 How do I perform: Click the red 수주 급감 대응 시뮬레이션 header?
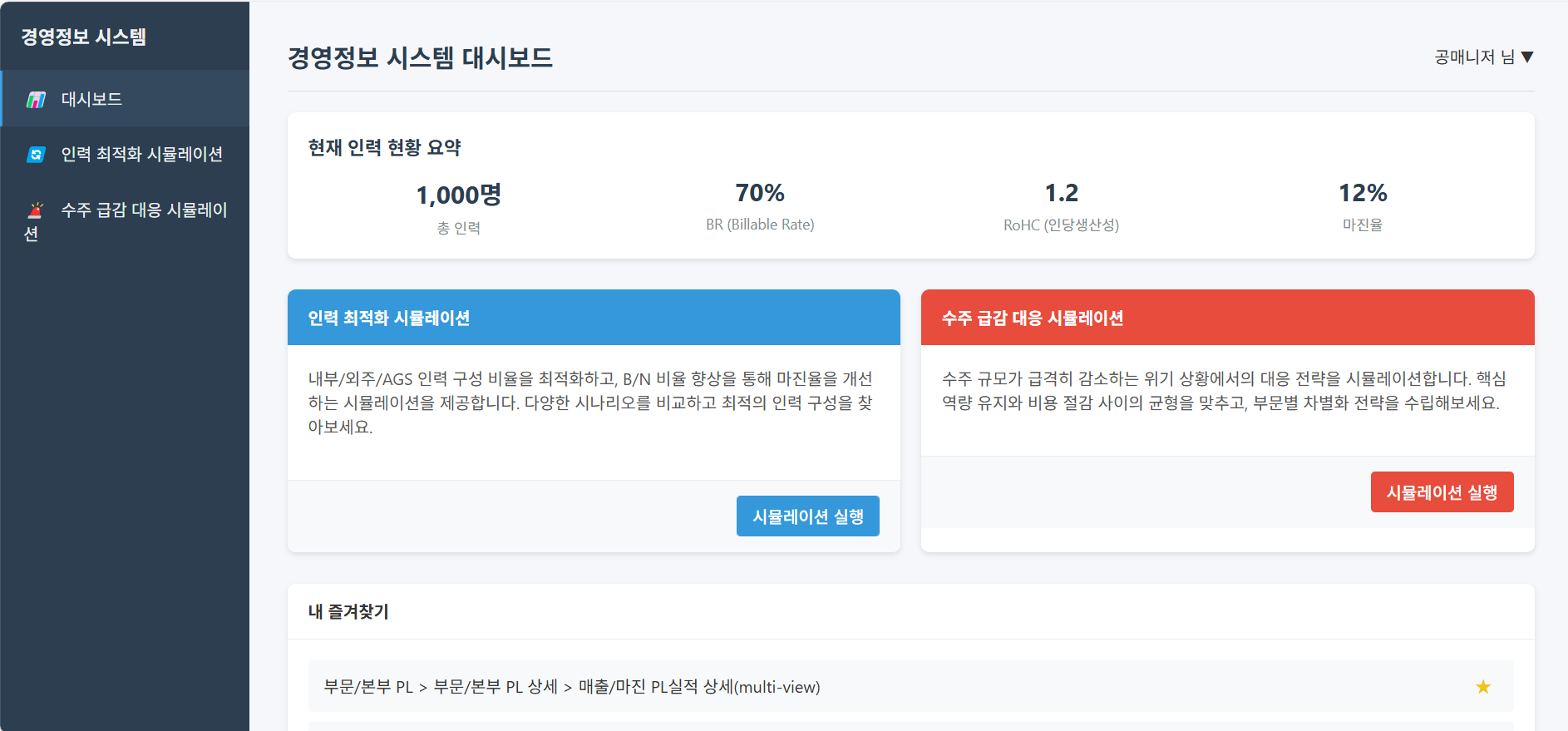pyautogui.click(x=1228, y=318)
